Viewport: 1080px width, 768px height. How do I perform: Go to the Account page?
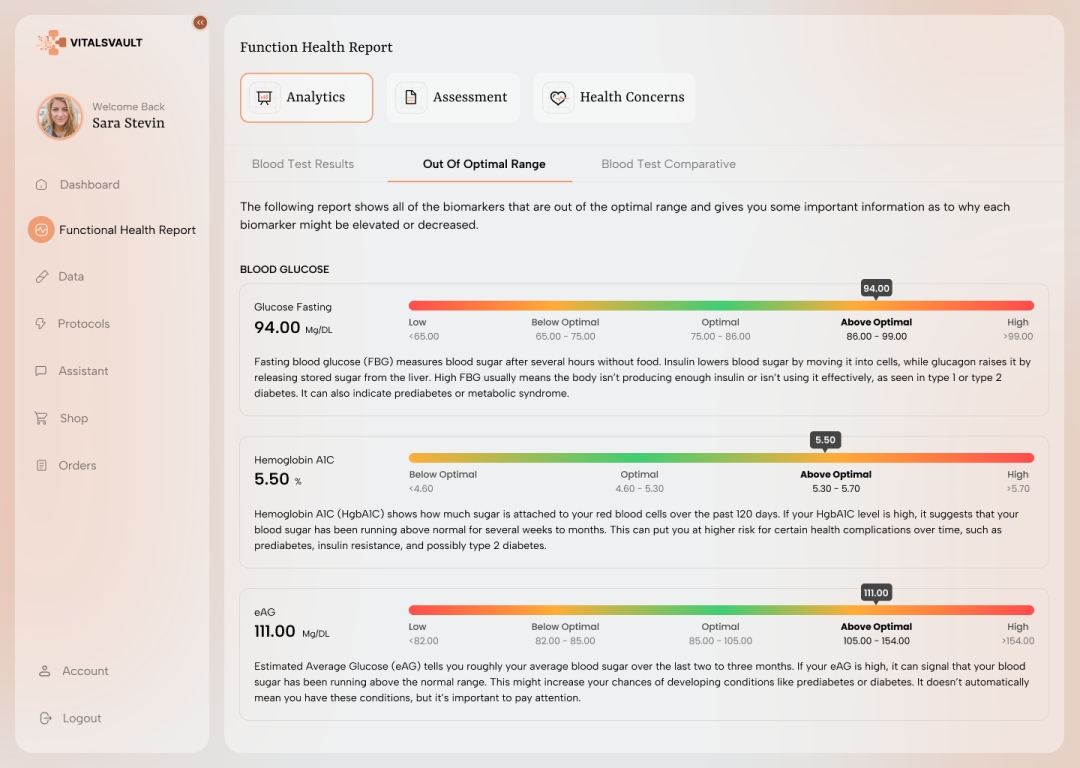(x=85, y=671)
